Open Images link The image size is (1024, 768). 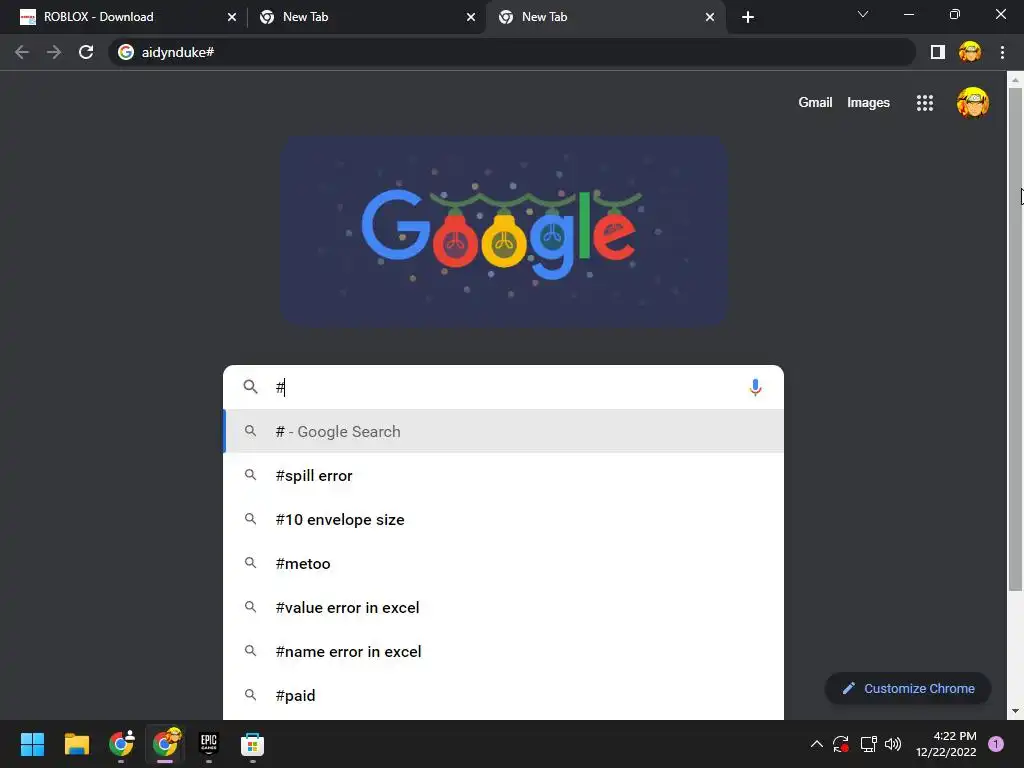click(868, 103)
